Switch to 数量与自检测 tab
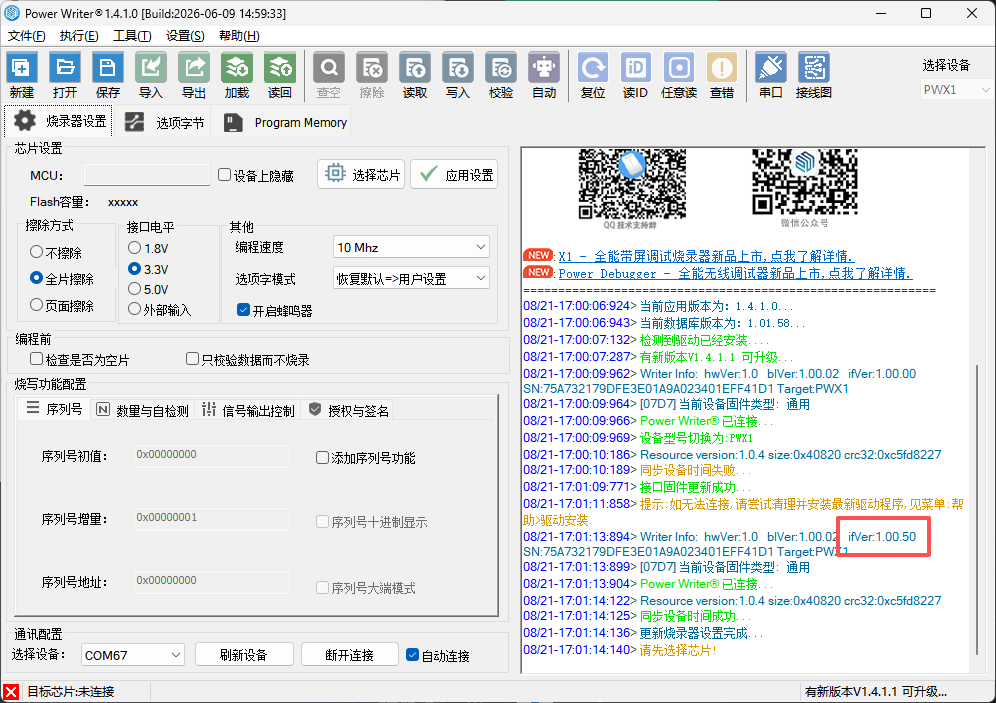This screenshot has height=703, width=996. point(142,410)
